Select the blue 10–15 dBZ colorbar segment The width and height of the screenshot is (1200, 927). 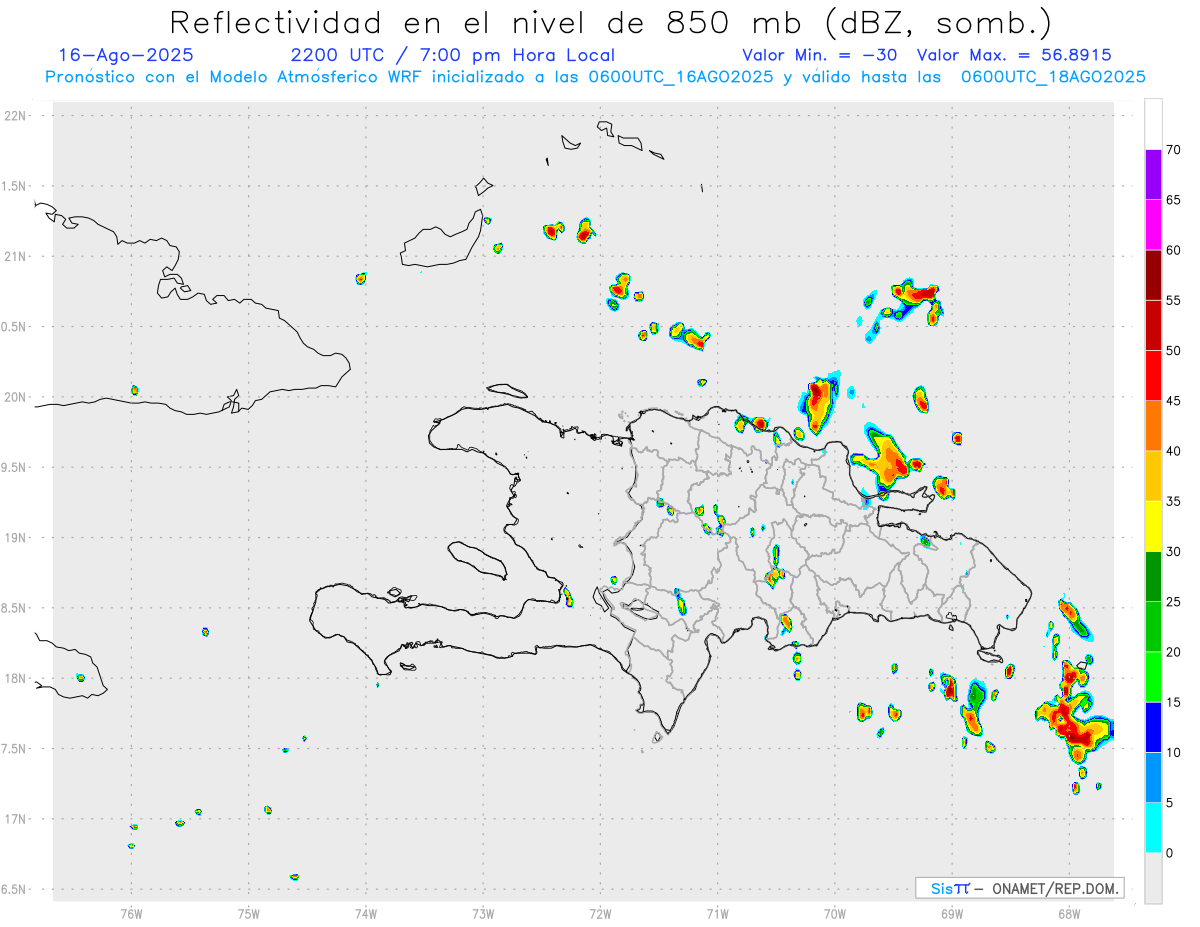(1153, 727)
